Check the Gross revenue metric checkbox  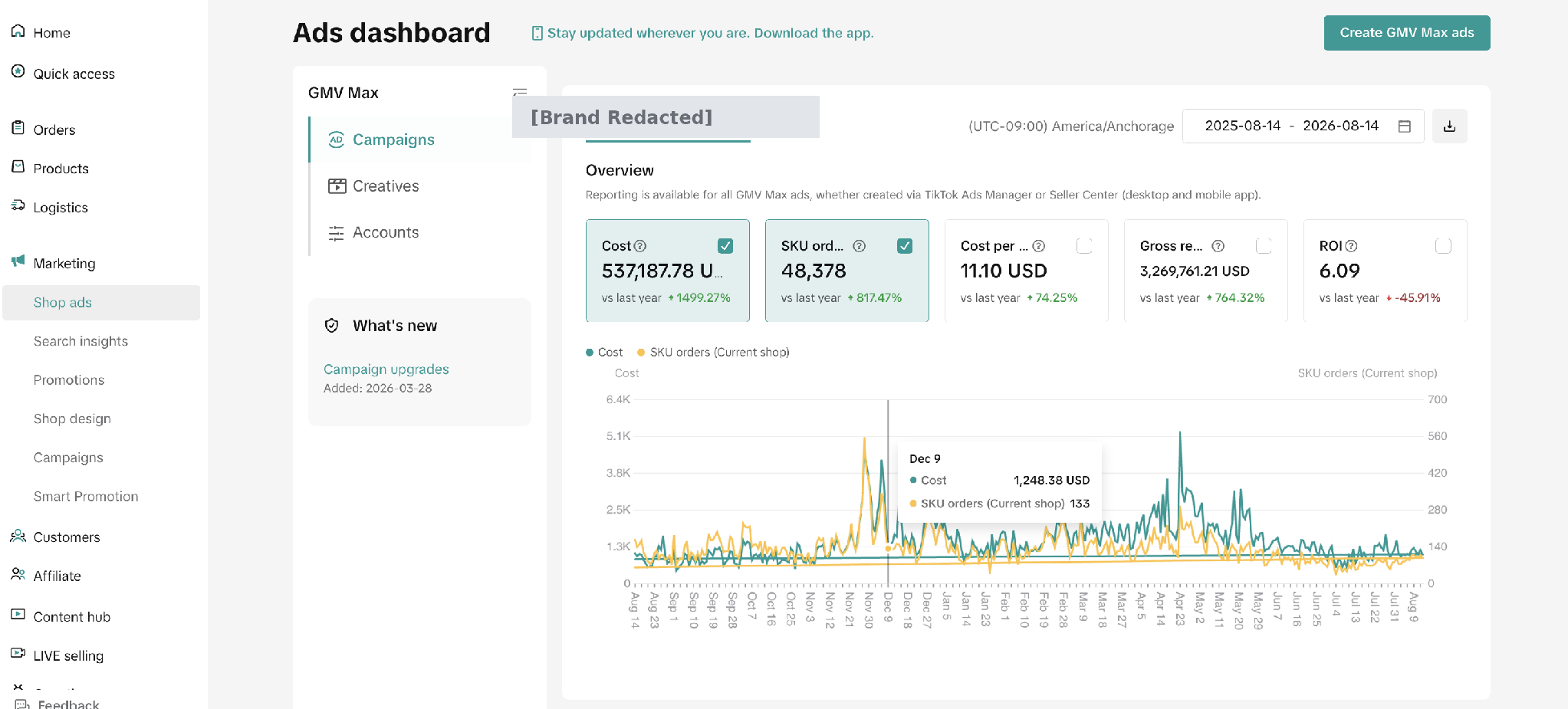[x=1264, y=246]
